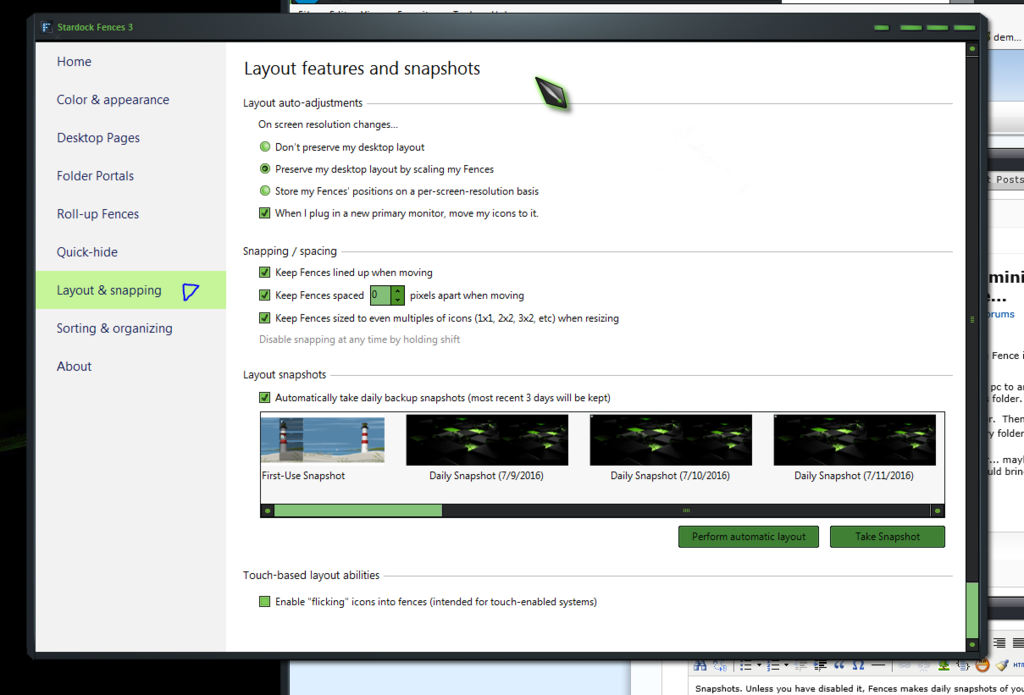Increase the Fences spacing pixel value

pos(398,291)
